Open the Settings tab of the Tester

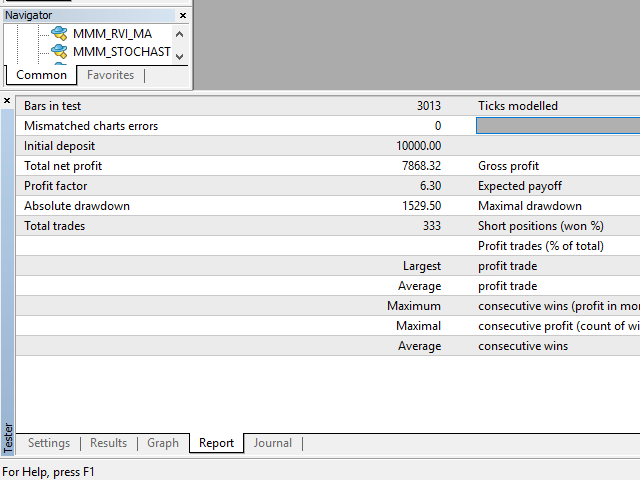coord(49,443)
